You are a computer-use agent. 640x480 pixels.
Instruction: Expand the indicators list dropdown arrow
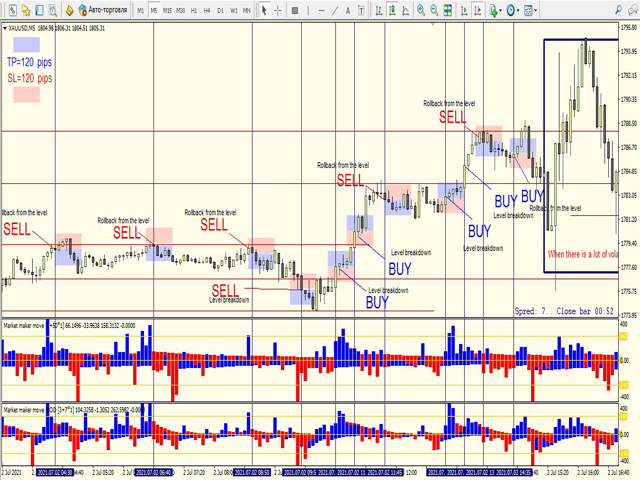click(x=500, y=11)
